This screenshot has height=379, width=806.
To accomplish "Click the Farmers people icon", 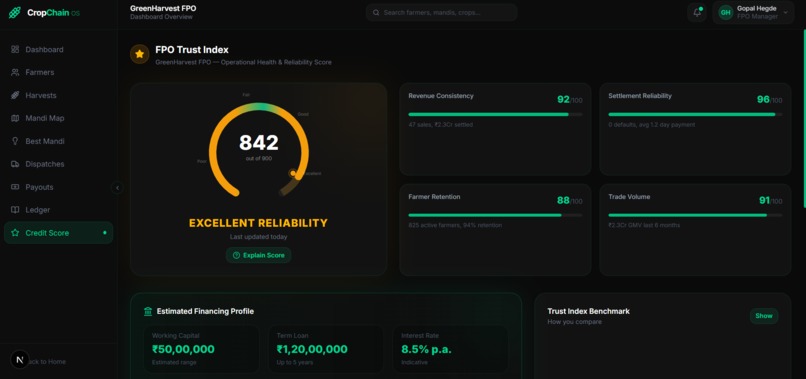I will 15,73.
